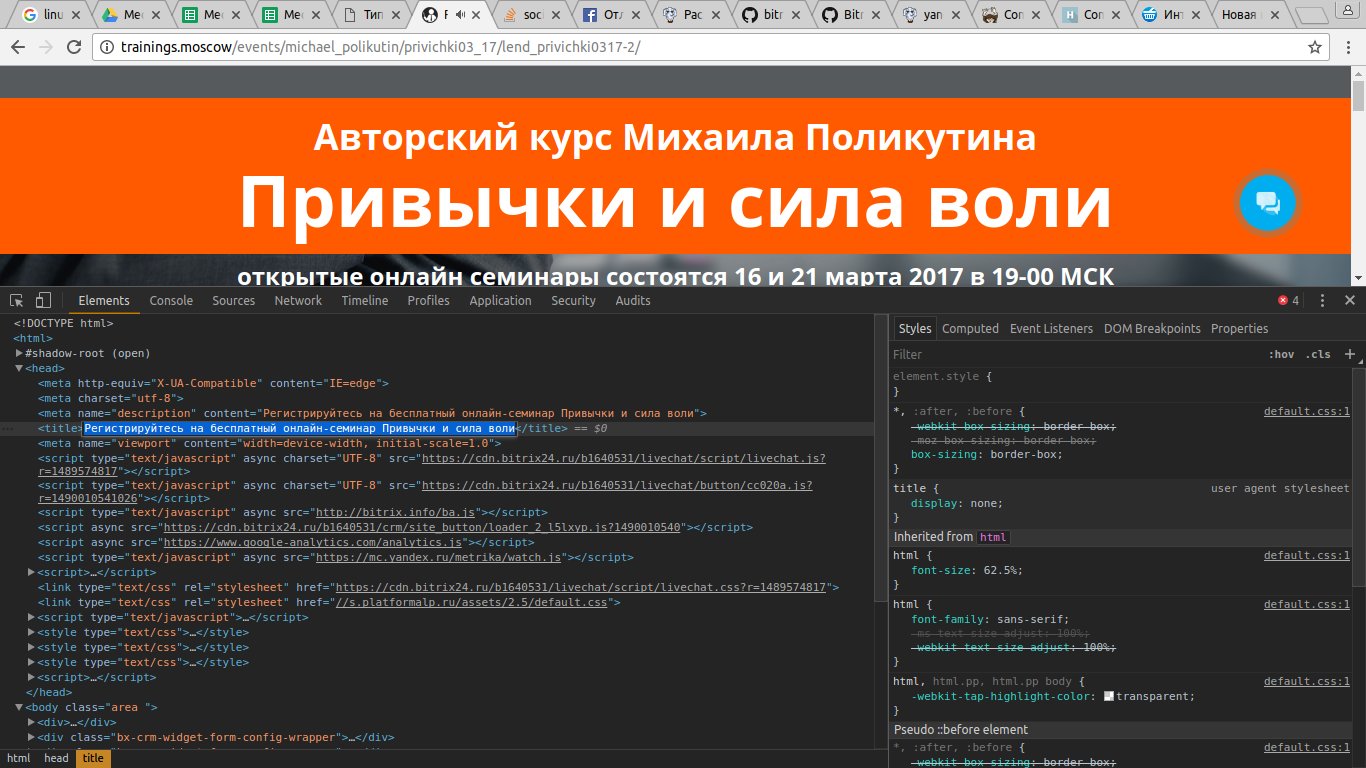
Task: Switch to the Event Listeners tab
Action: pos(1051,328)
